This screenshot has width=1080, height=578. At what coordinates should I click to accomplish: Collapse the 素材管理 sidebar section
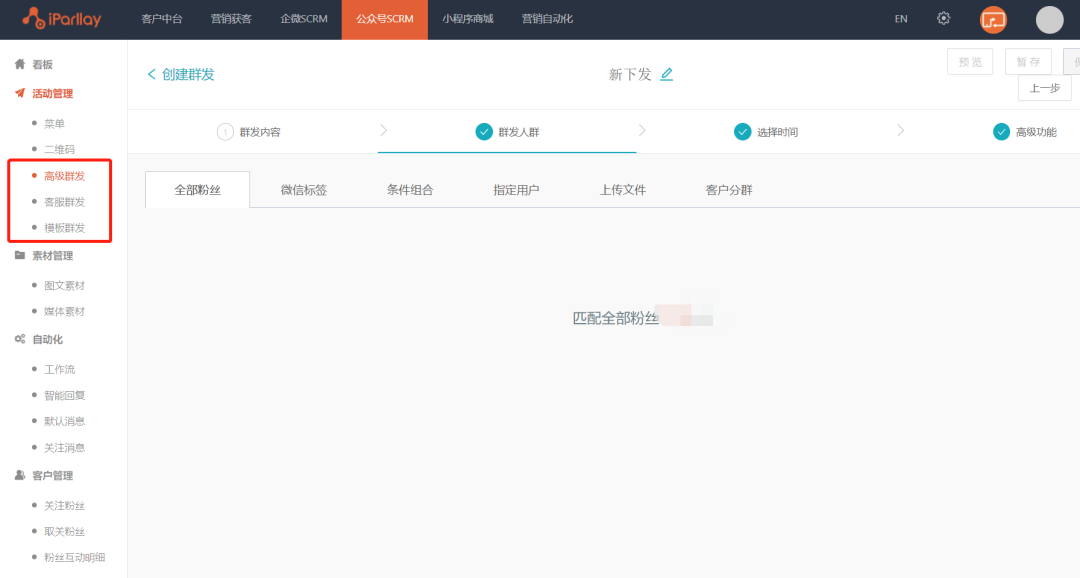pos(53,256)
